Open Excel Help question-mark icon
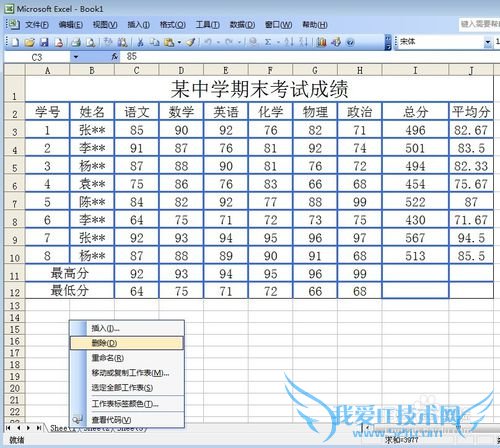 [x=350, y=42]
